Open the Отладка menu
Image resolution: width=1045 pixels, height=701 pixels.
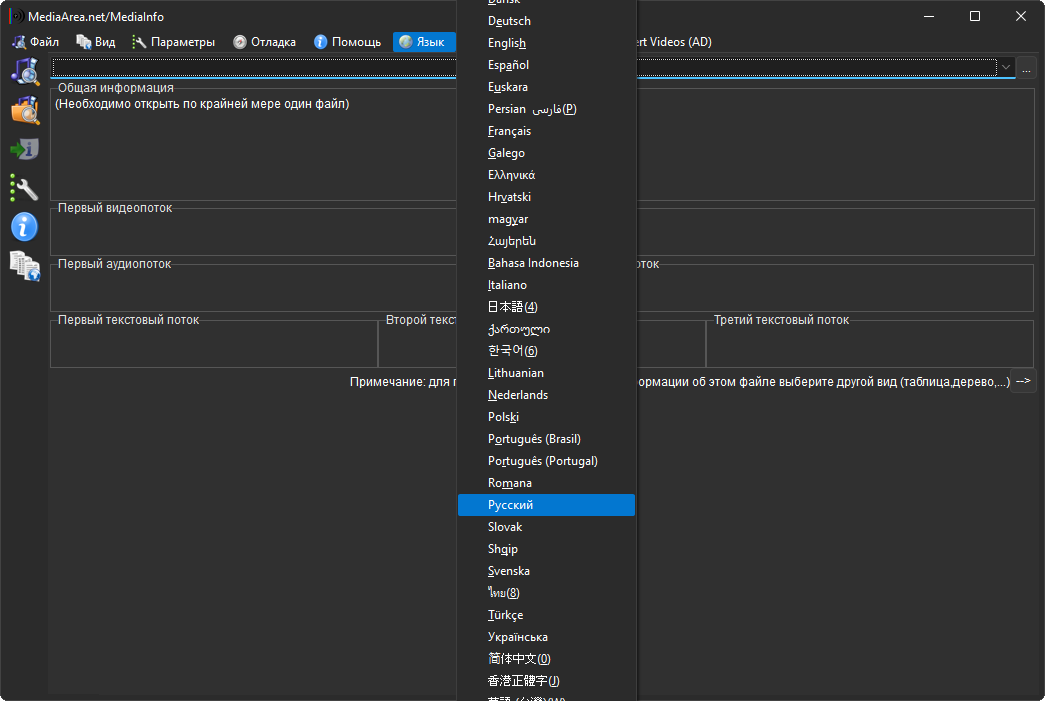tap(264, 42)
